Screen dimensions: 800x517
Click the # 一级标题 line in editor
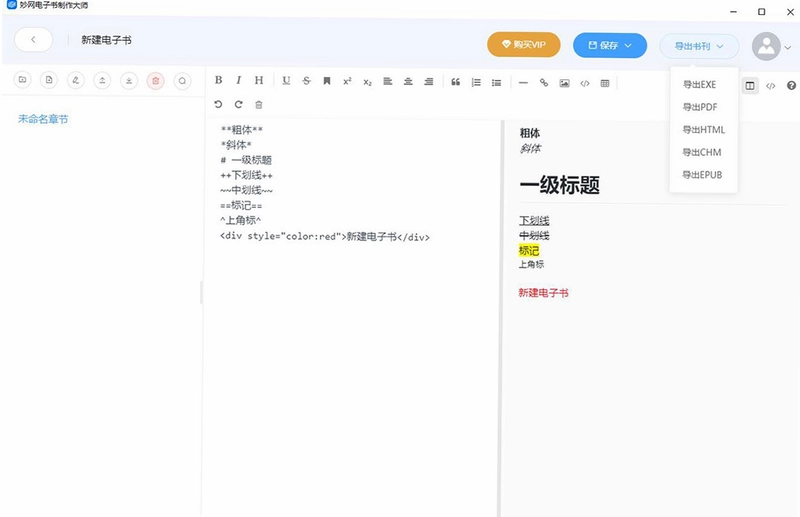point(246,160)
